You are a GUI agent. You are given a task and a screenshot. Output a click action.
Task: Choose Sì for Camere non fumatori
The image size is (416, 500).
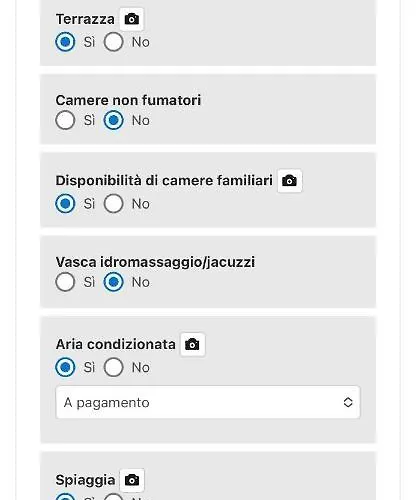click(x=65, y=120)
